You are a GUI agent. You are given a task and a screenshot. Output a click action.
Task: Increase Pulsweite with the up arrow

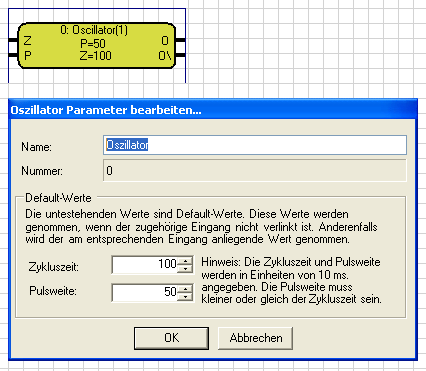[185, 288]
